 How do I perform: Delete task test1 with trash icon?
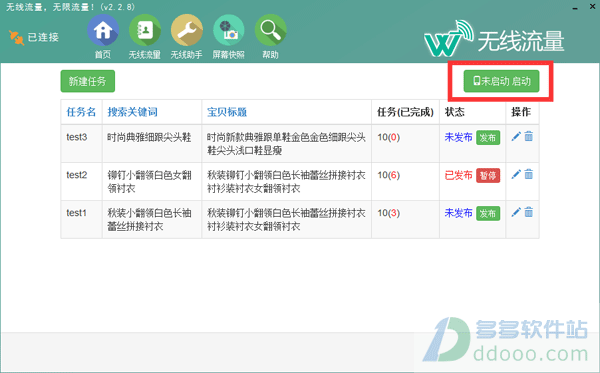tap(528, 212)
